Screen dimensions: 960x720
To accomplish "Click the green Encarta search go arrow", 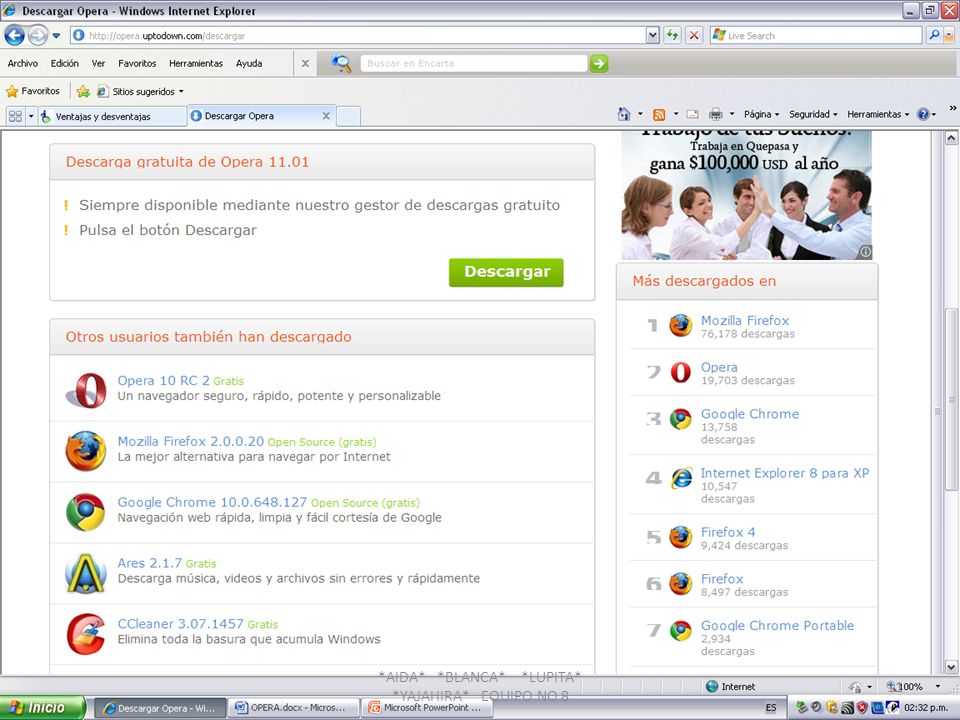I will pos(599,63).
